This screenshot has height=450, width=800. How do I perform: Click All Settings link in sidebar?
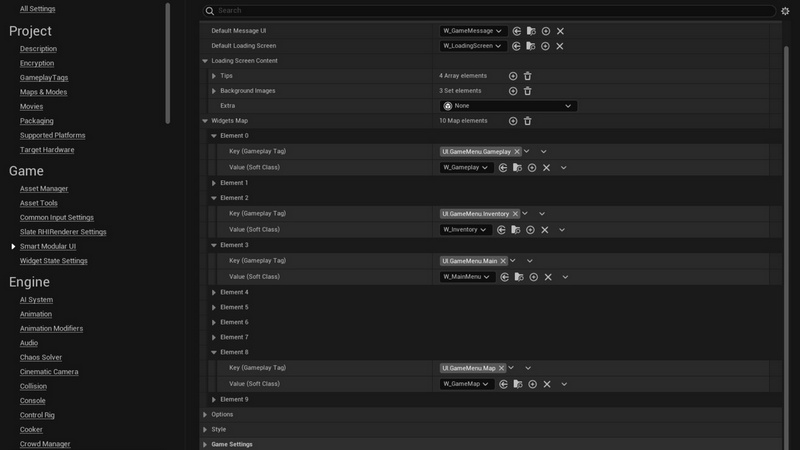[38, 9]
